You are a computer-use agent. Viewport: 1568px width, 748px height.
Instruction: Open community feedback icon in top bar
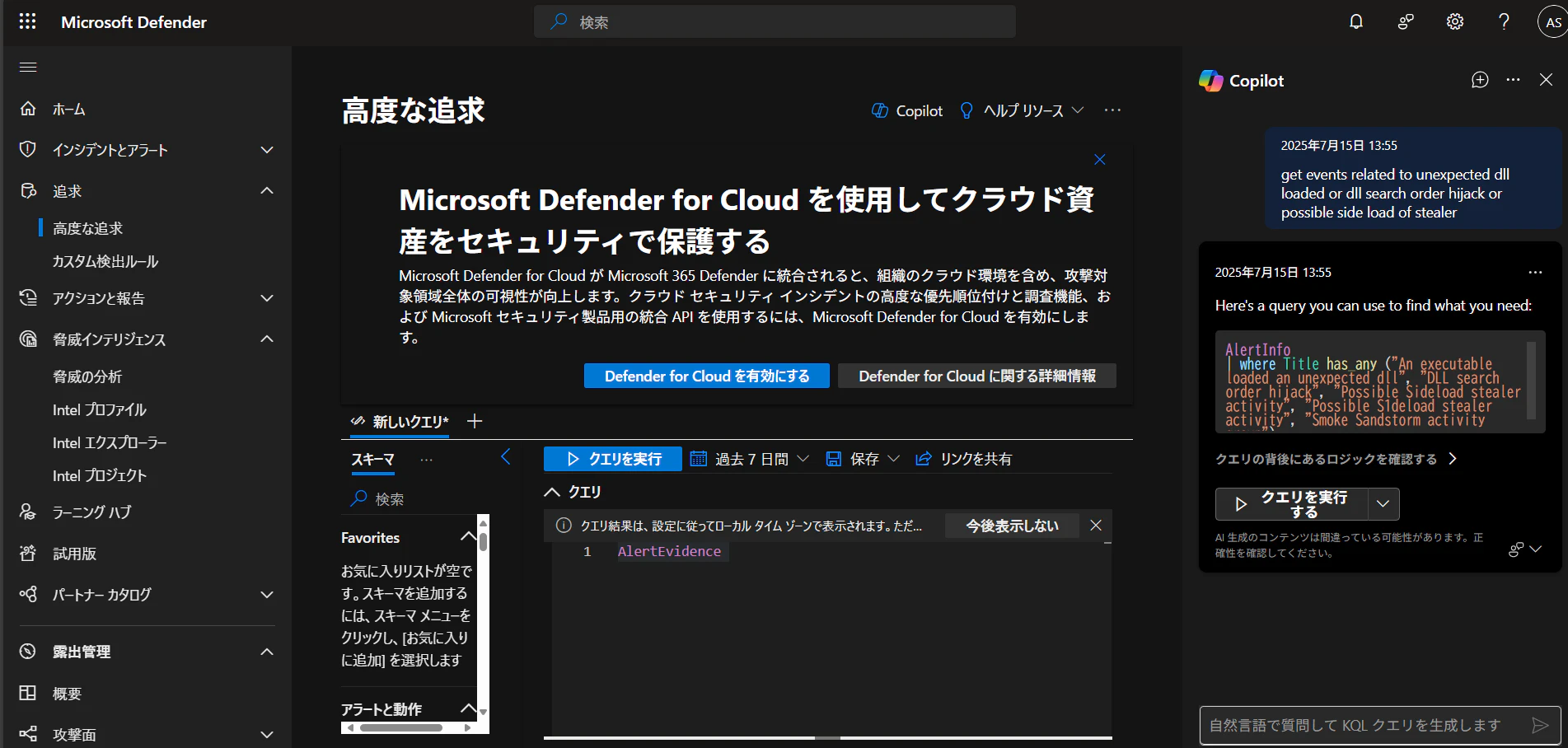[x=1406, y=21]
